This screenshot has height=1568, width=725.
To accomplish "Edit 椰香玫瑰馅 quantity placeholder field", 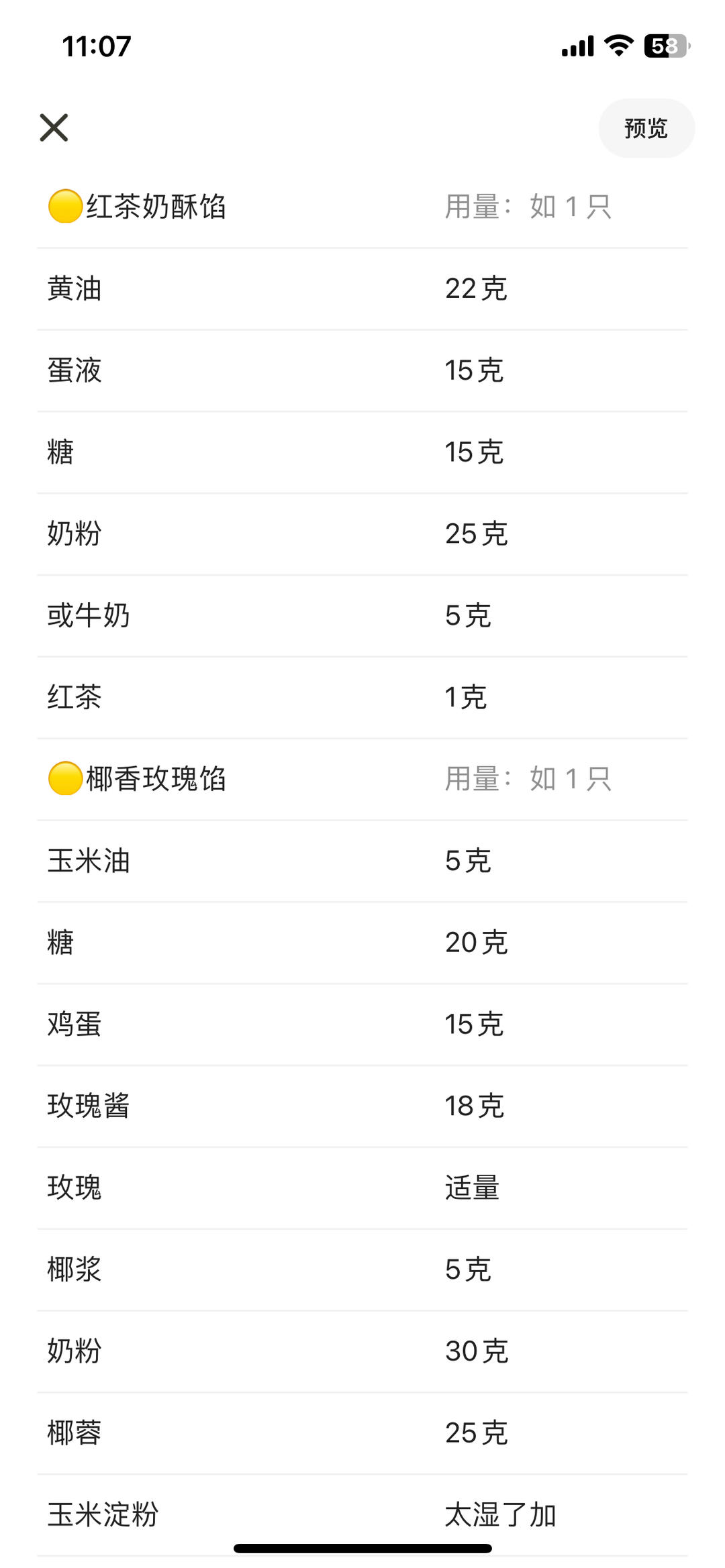I will 528,779.
